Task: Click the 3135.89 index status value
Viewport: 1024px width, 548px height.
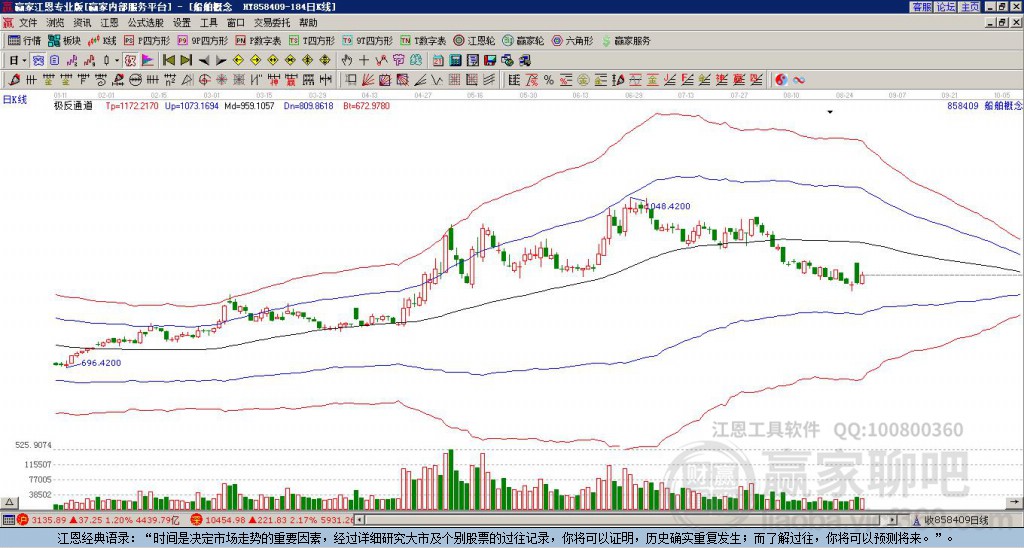Action: click(x=49, y=520)
